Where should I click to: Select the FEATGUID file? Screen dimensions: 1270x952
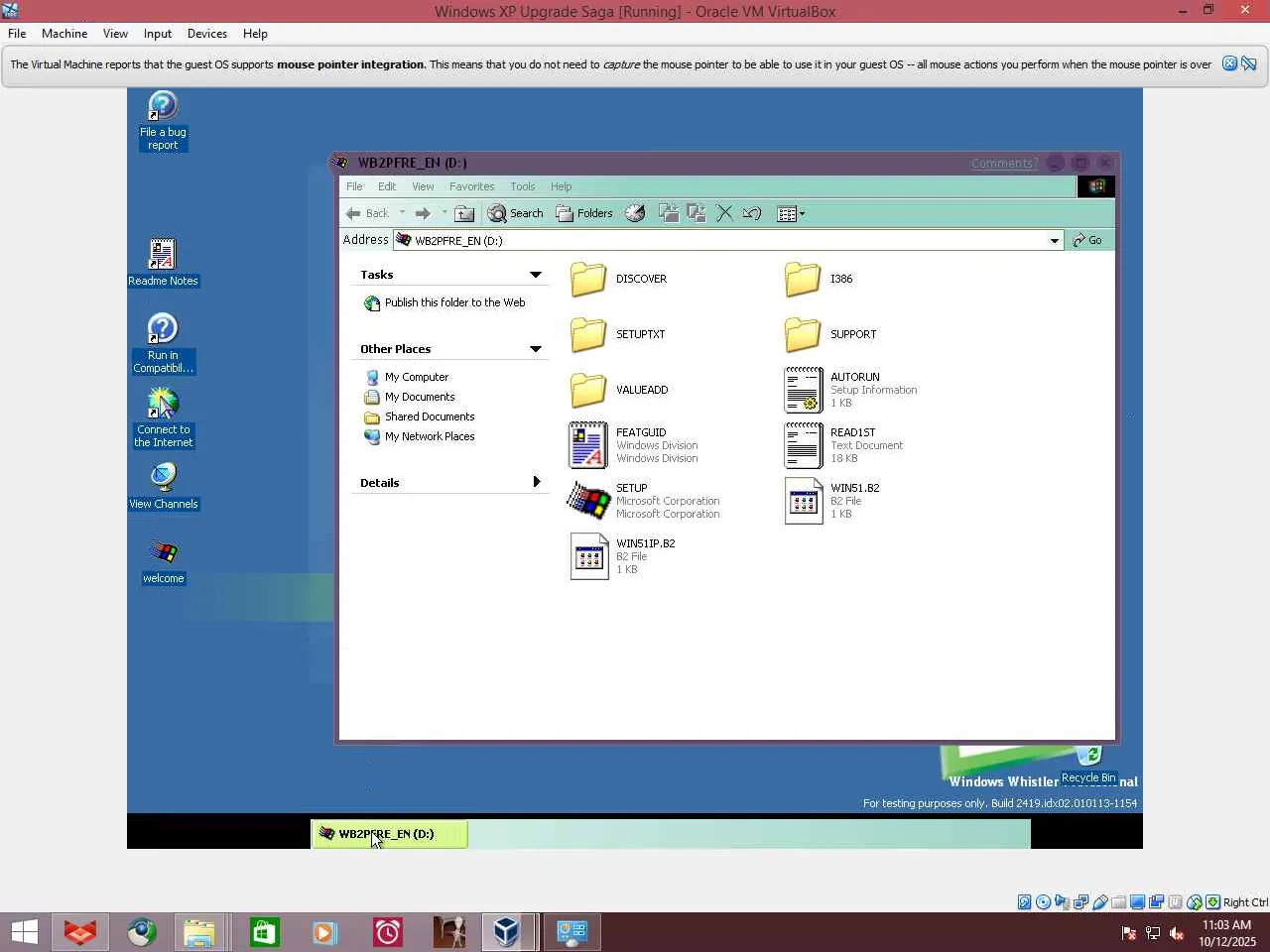coord(634,445)
